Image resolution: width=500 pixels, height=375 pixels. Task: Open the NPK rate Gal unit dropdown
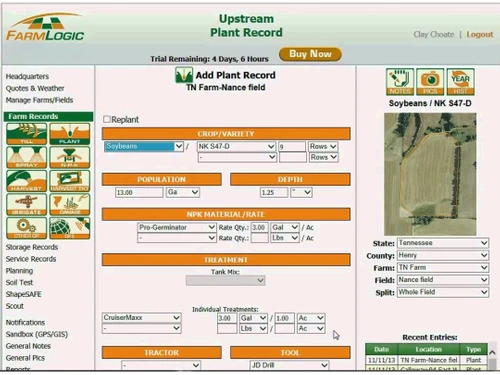coord(285,227)
